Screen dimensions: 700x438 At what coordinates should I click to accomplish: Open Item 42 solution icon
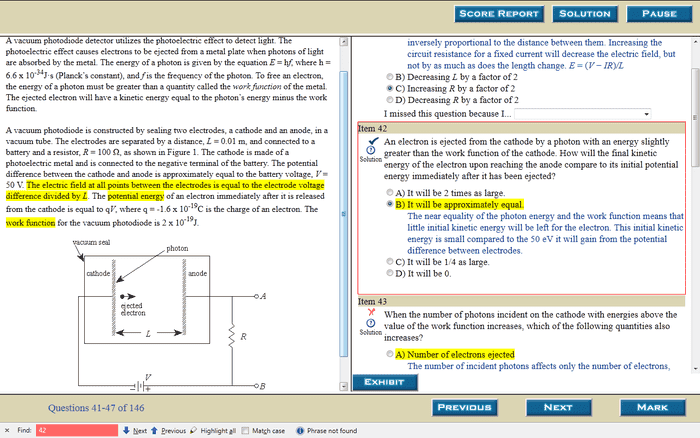[371, 150]
